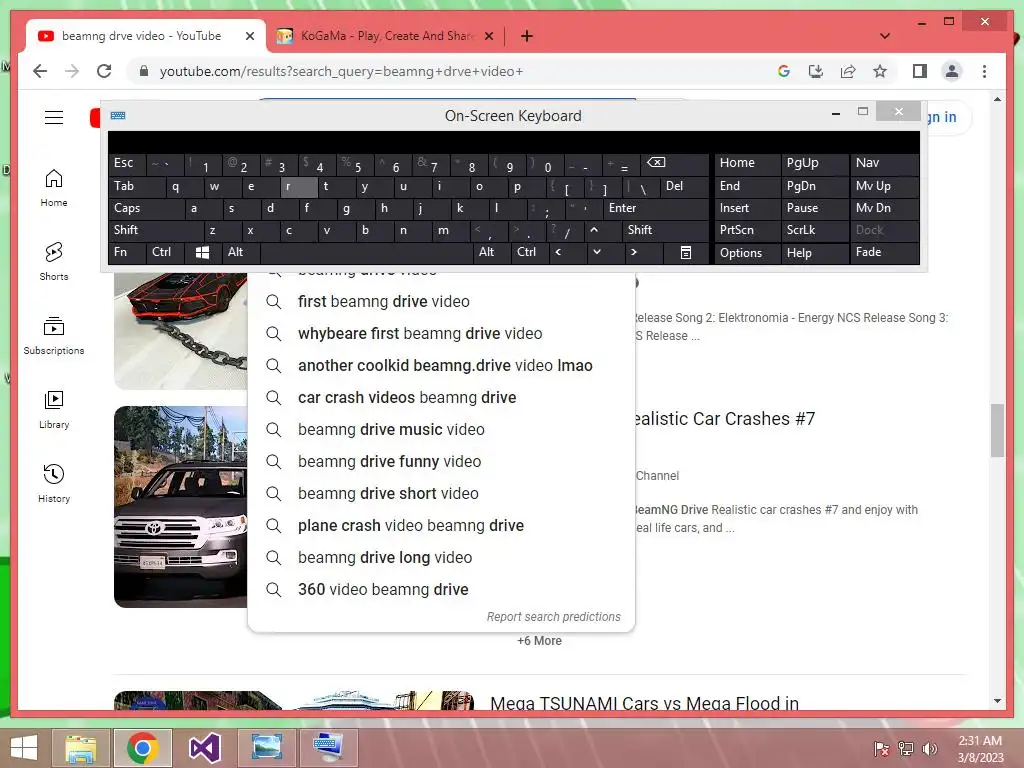Click the browser forward arrow
The width and height of the screenshot is (1024, 768).
click(x=72, y=71)
